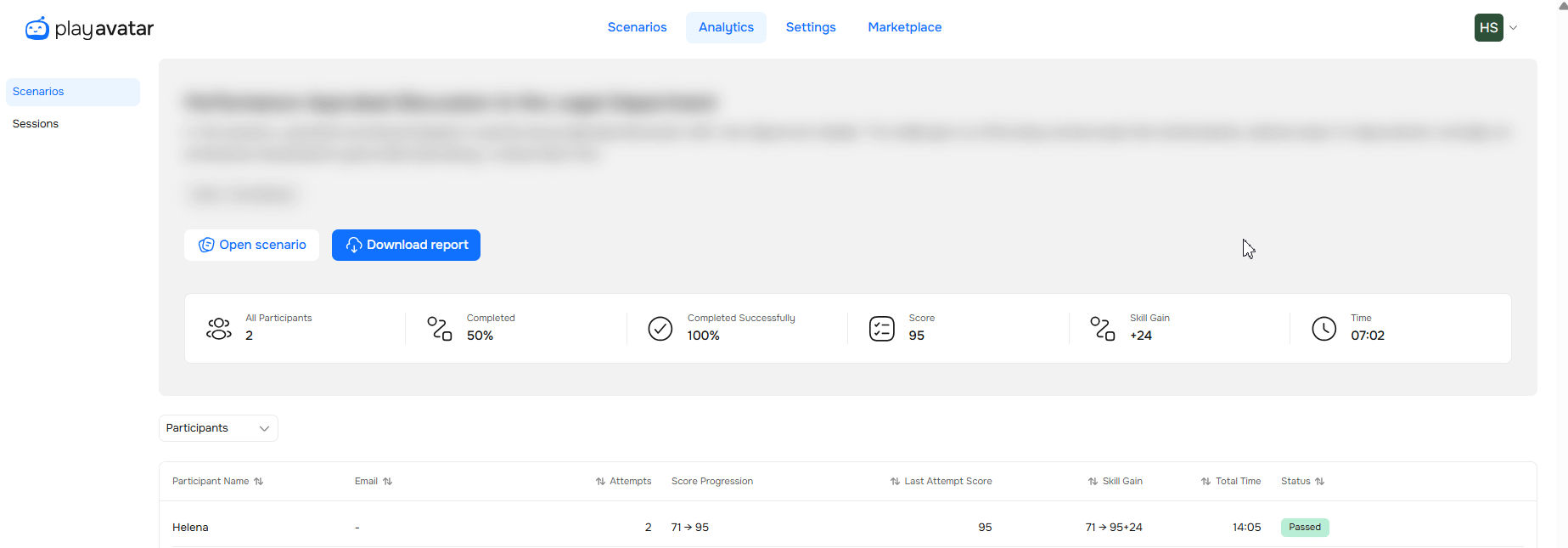Sort table by Attempts column
This screenshot has height=548, width=1568.
[600, 482]
